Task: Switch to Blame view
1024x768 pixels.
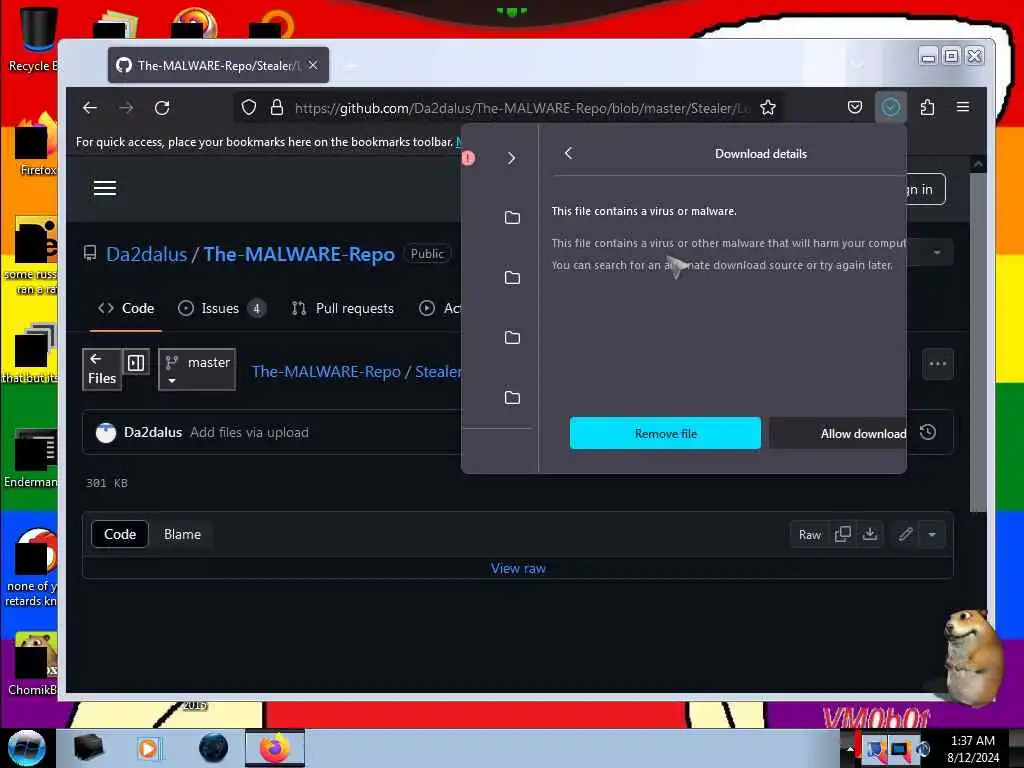Action: pos(182,534)
